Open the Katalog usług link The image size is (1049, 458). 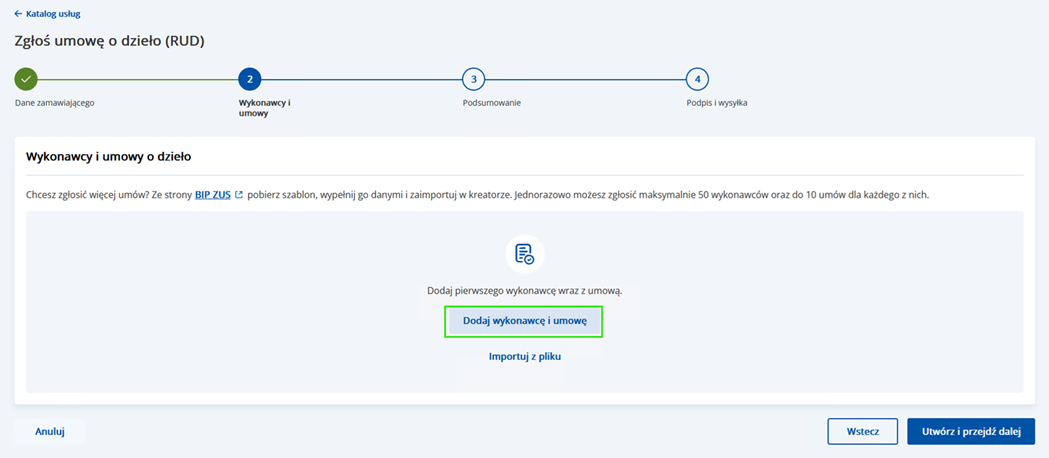(53, 14)
